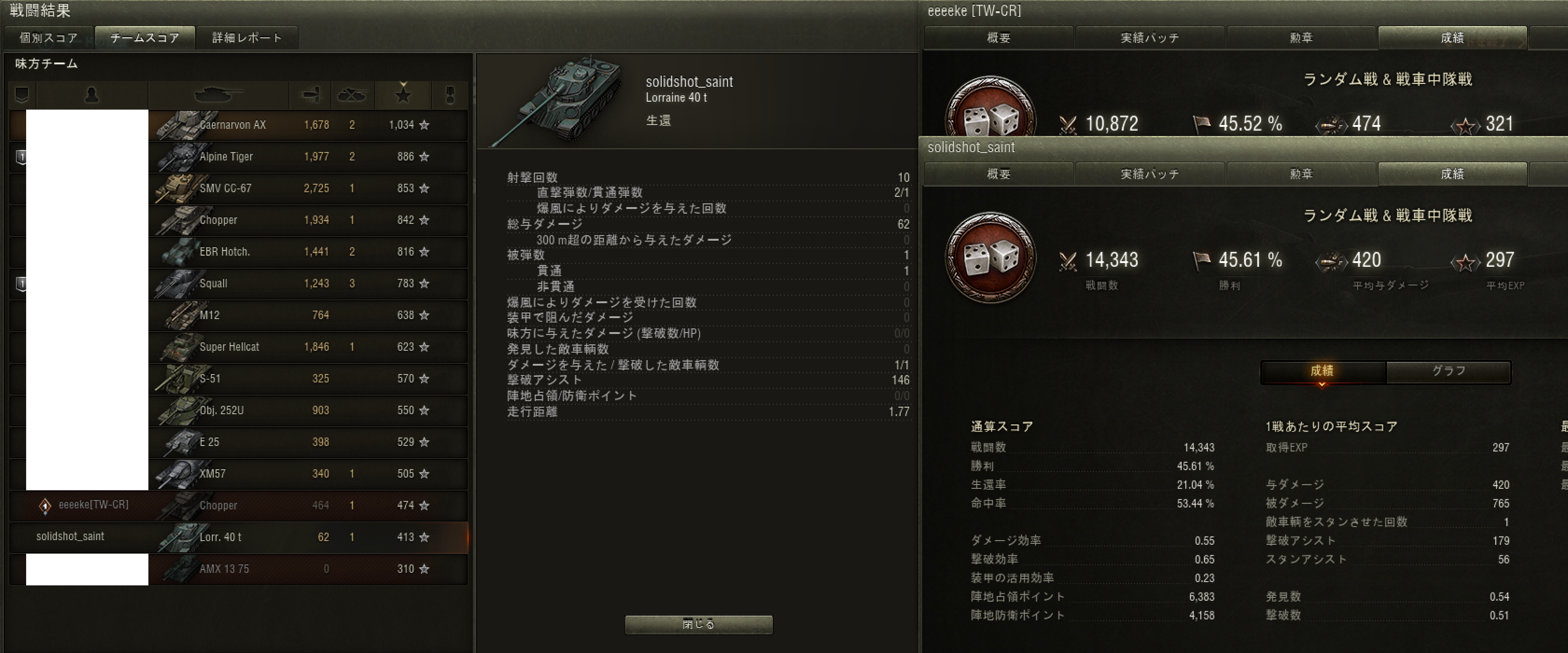This screenshot has width=1568, height=653.
Task: Open 実績バッチ tab in solidshot_saint profile
Action: coord(1150,174)
